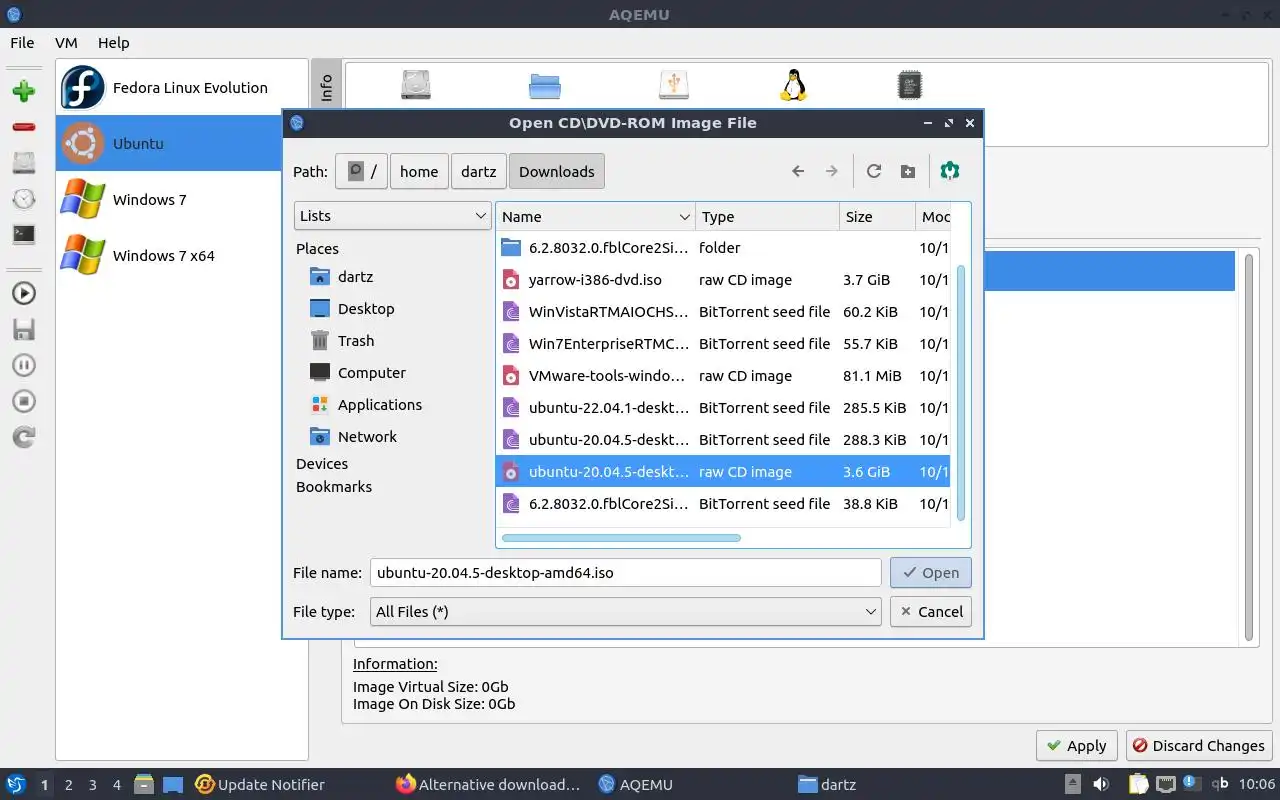Go back with the dialog back arrow
Image resolution: width=1280 pixels, height=800 pixels.
(798, 171)
